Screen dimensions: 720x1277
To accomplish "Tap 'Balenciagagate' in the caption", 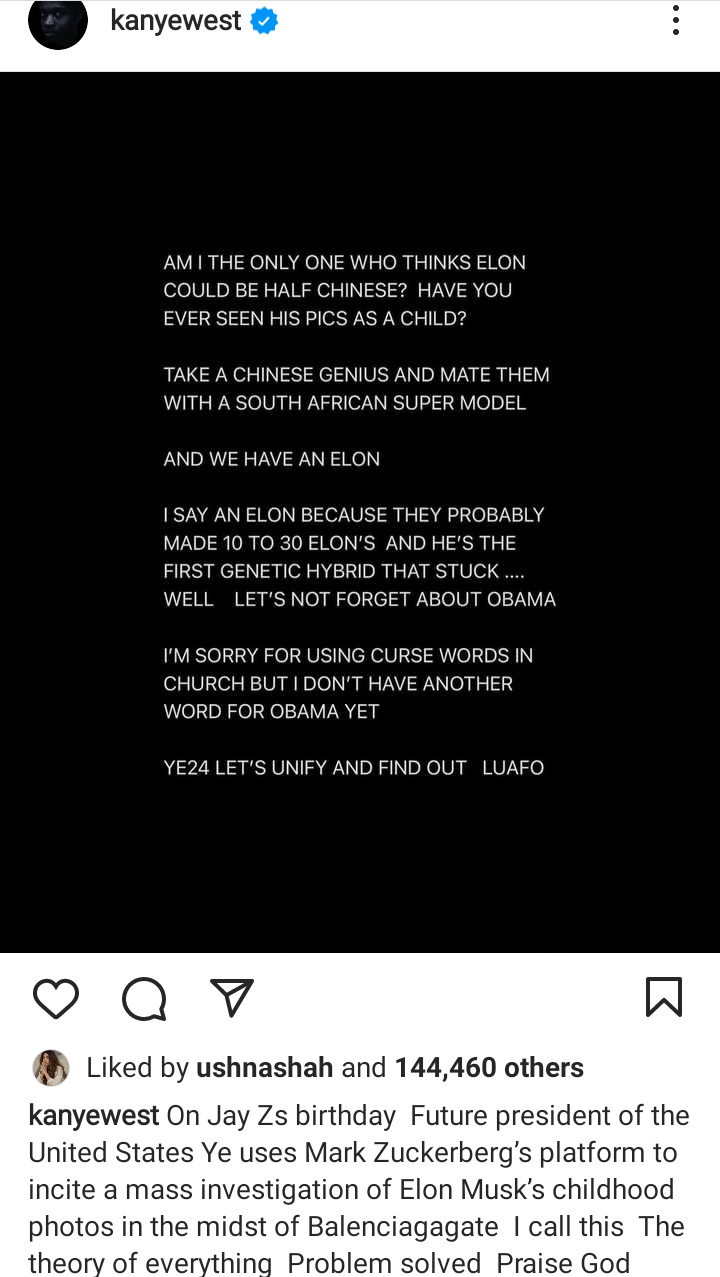I will (x=402, y=1227).
